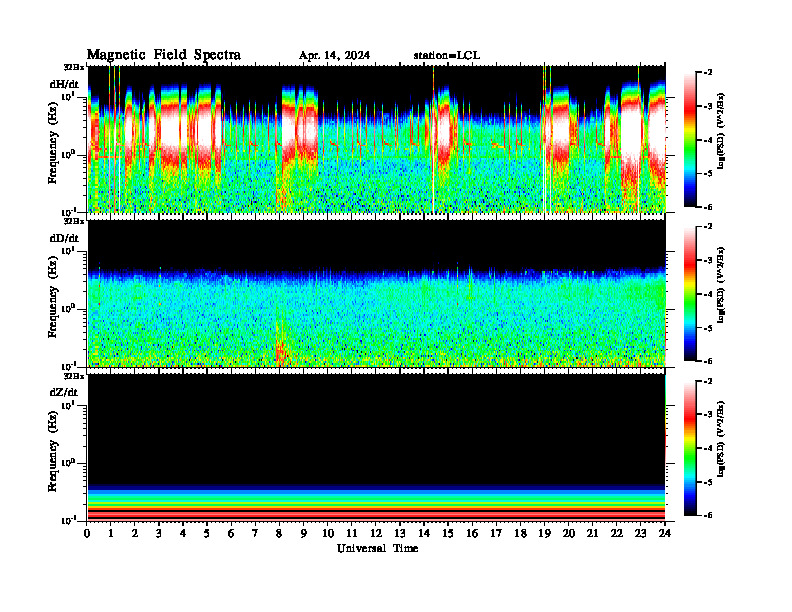
Task: Click the "dH/dt" panel label
Action: tap(64, 84)
